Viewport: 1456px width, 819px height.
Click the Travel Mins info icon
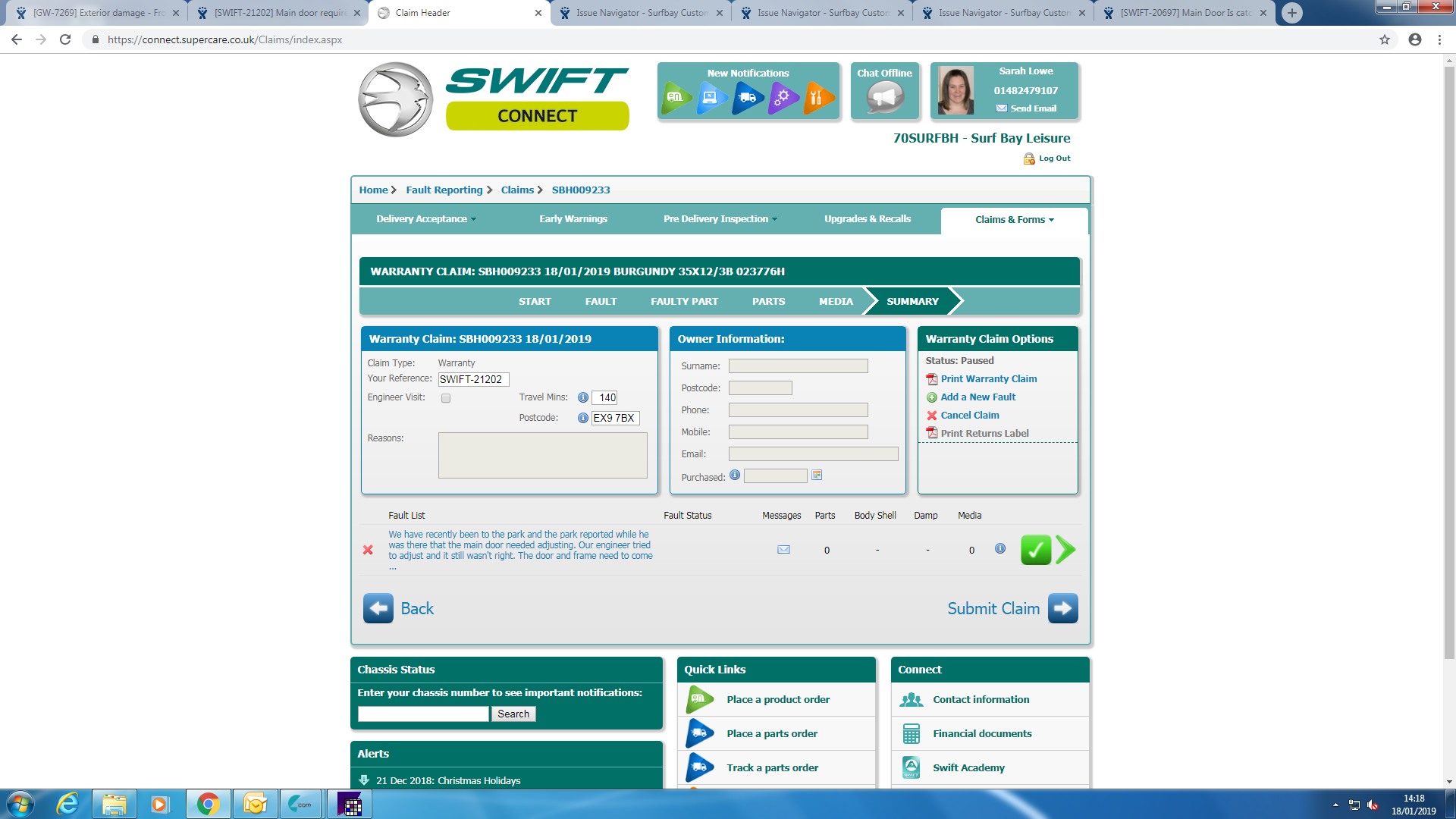582,397
